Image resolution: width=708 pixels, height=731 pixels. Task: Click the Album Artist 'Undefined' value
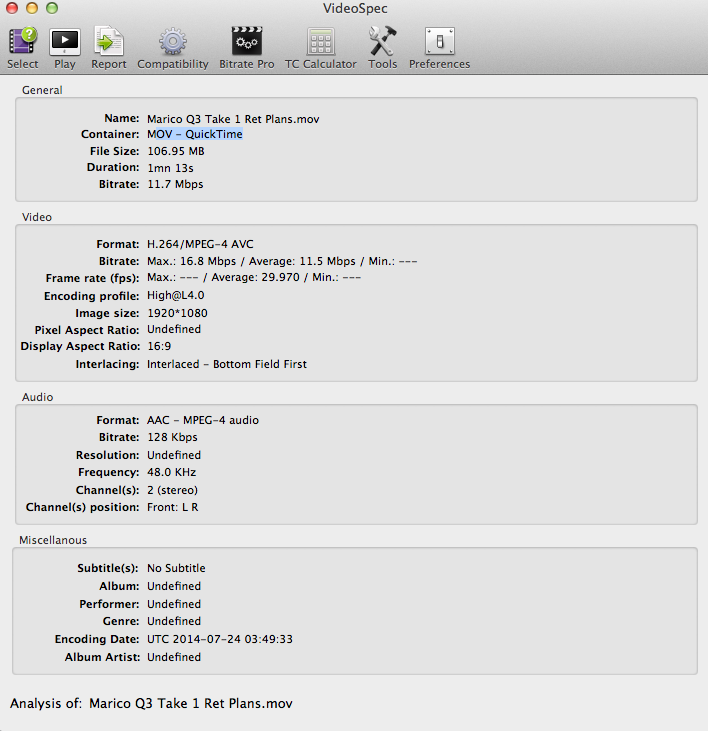(x=174, y=657)
